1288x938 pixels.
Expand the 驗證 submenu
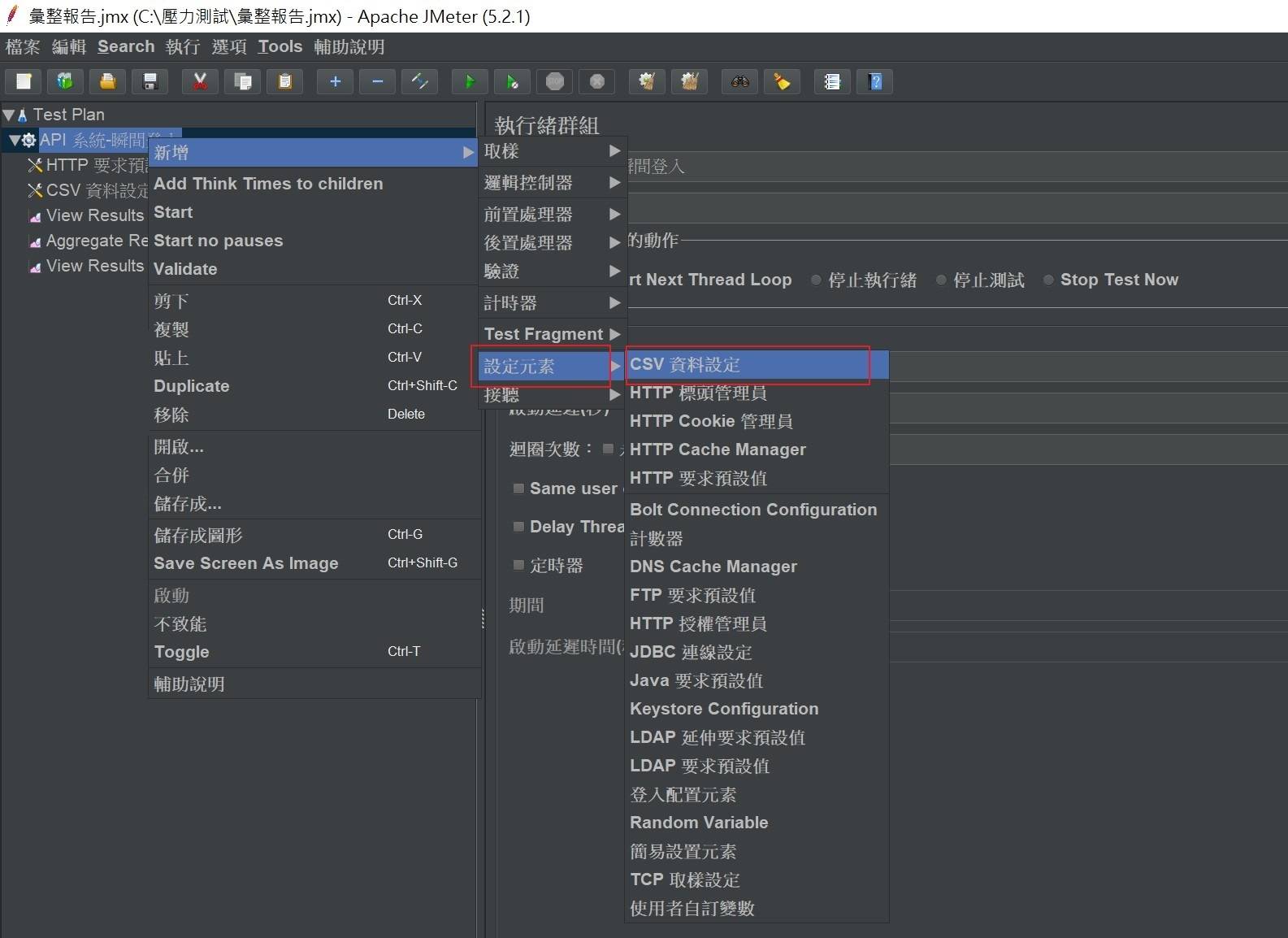[x=553, y=271]
